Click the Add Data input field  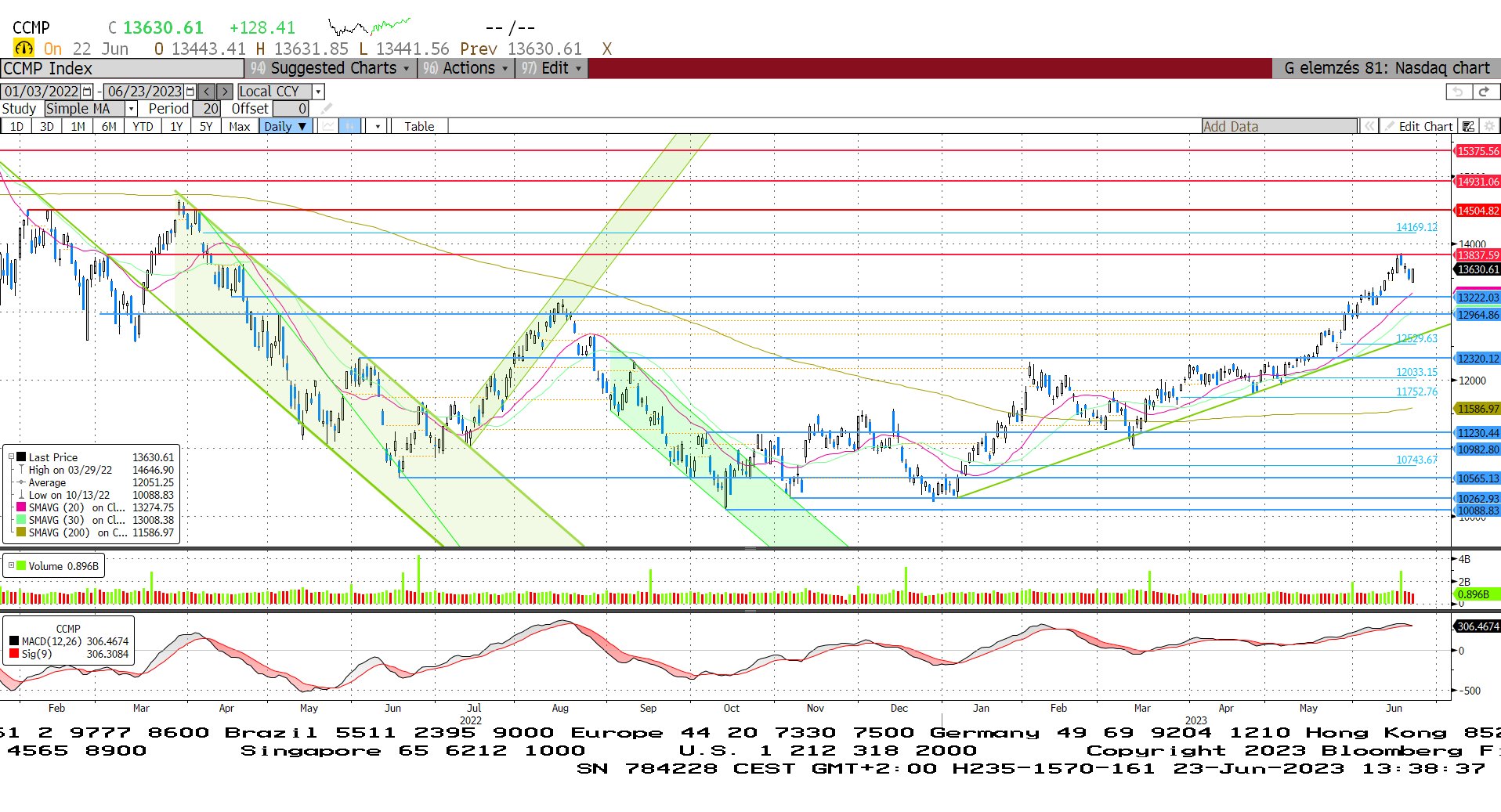point(1279,126)
